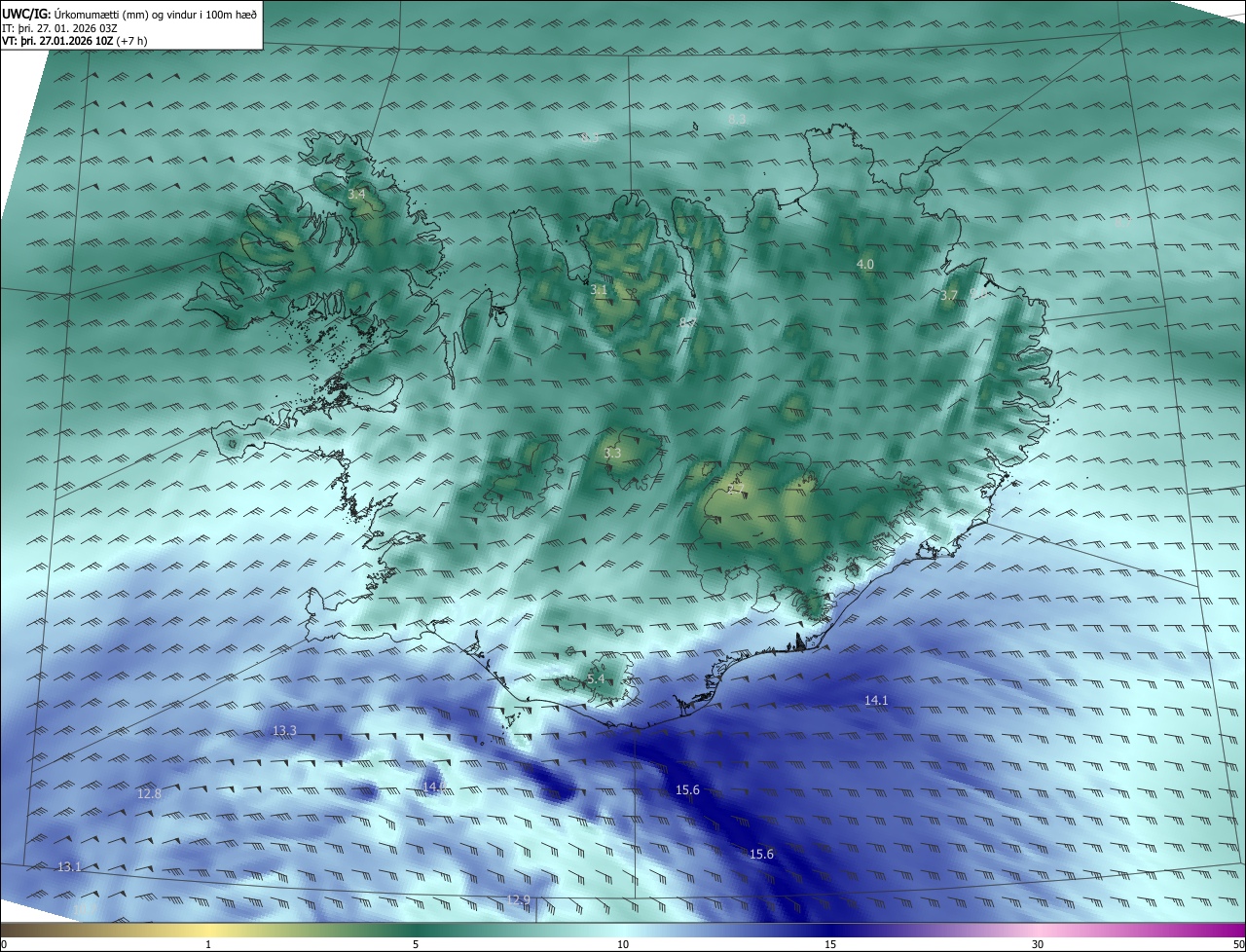This screenshot has height=952, width=1246.
Task: Click the '5' tick label on the color scale
Action: tap(416, 944)
